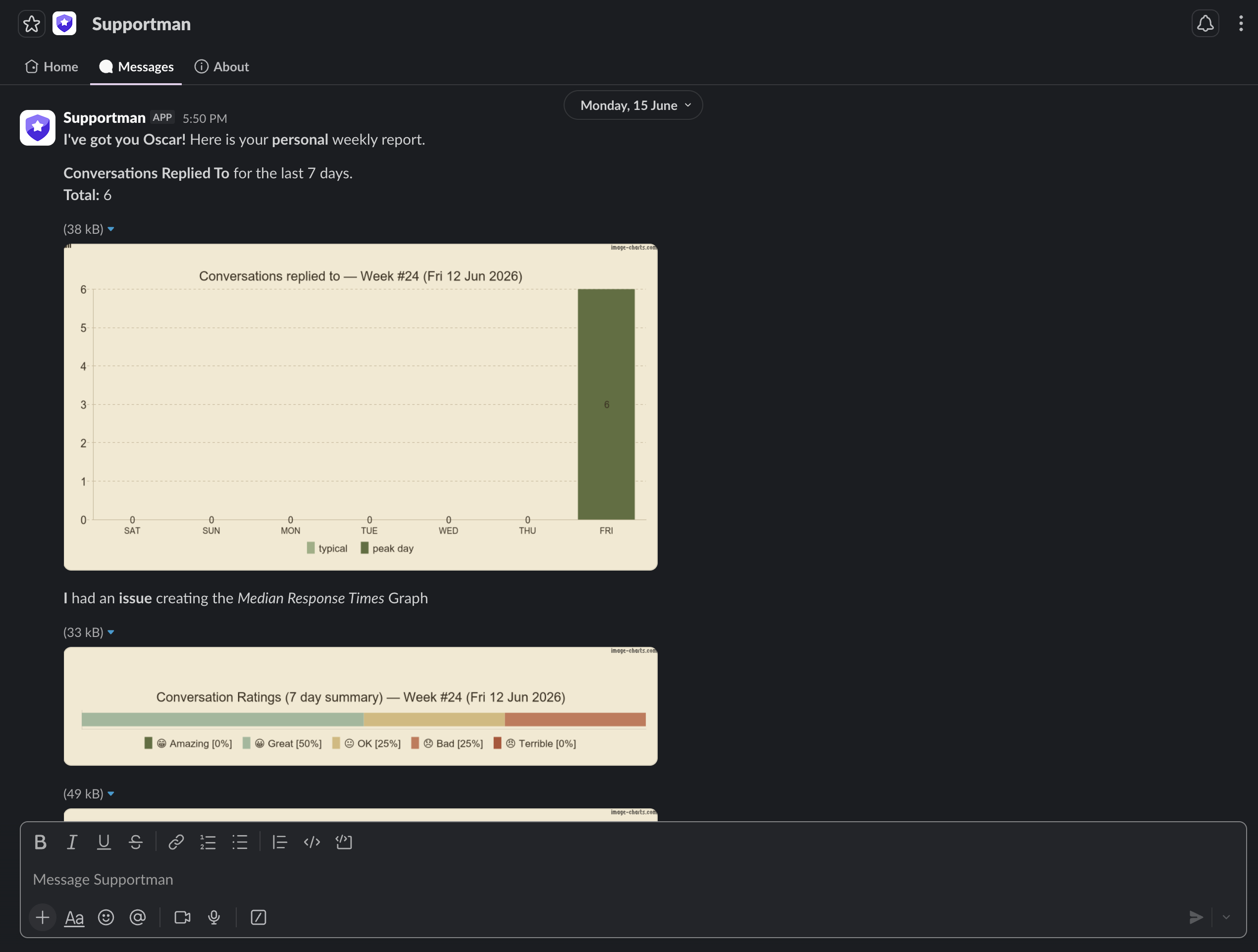Start an ordered numbered list
This screenshot has height=952, width=1258.
pyautogui.click(x=208, y=842)
